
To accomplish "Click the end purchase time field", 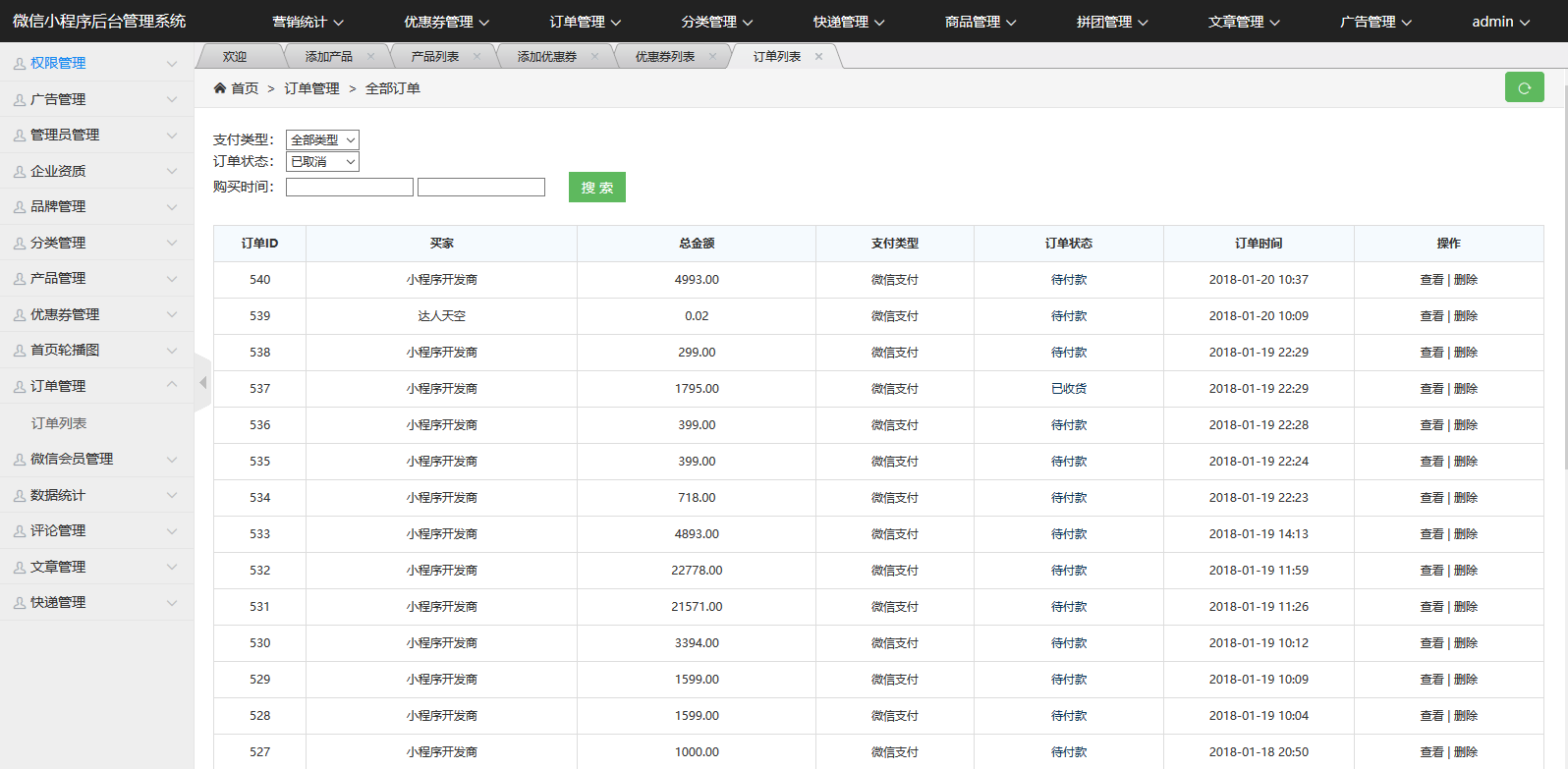I will point(481,187).
